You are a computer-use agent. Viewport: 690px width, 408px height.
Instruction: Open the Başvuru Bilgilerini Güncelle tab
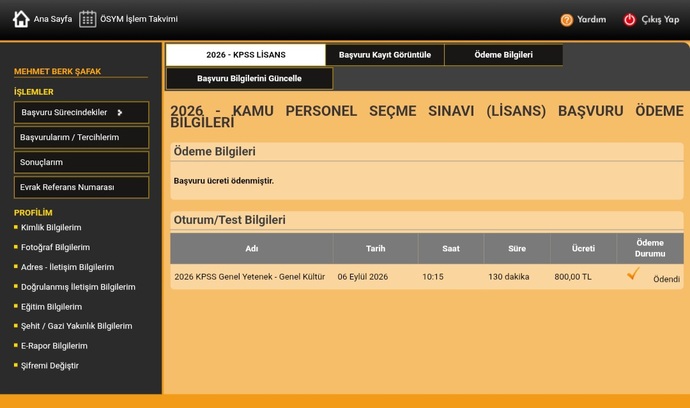pyautogui.click(x=249, y=78)
